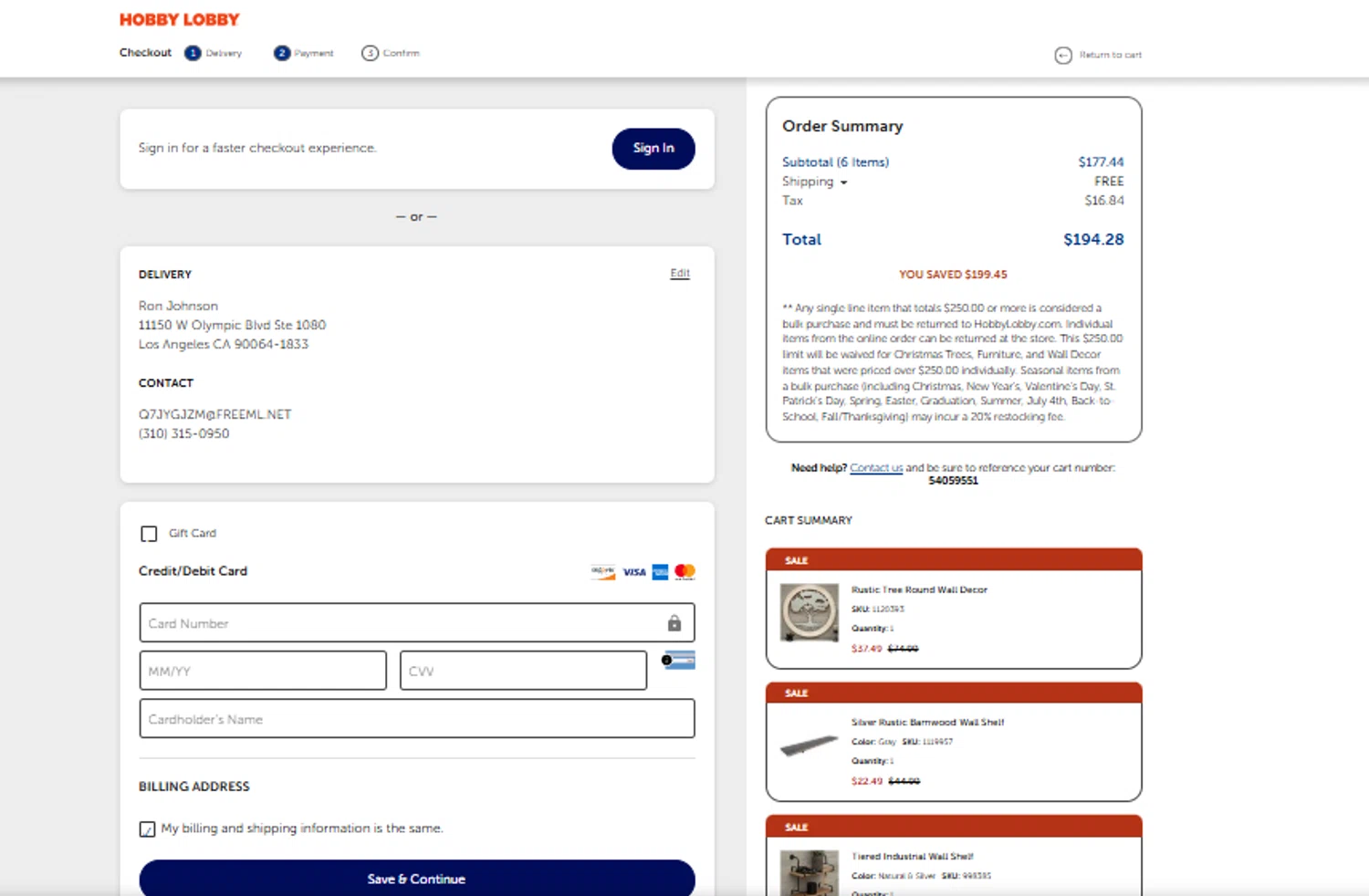The width and height of the screenshot is (1369, 896).
Task: Click the BILLING ADDRESS heading
Action: 193,787
